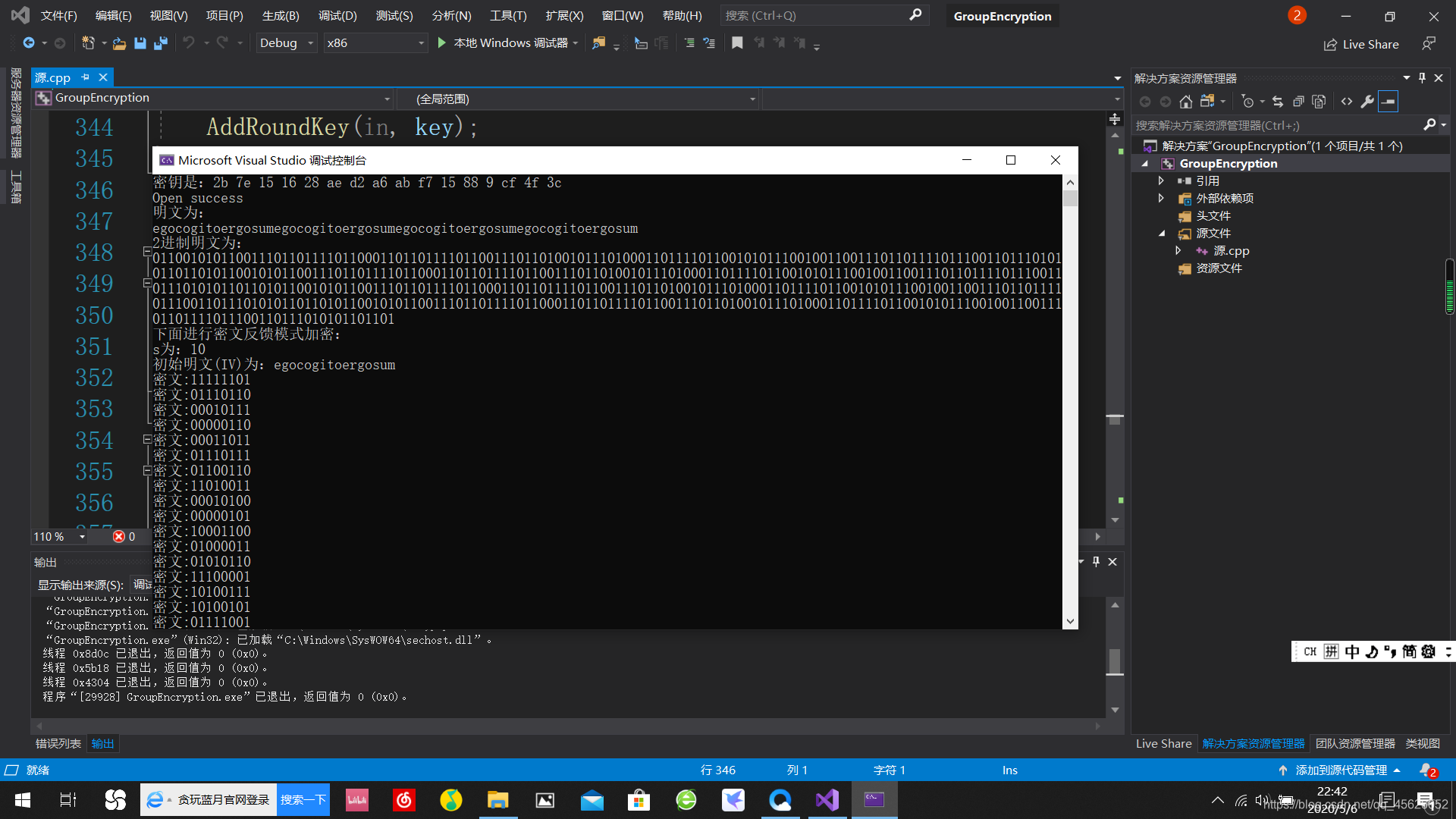1456x819 pixels.
Task: Click the Open File folder icon
Action: (x=119, y=43)
